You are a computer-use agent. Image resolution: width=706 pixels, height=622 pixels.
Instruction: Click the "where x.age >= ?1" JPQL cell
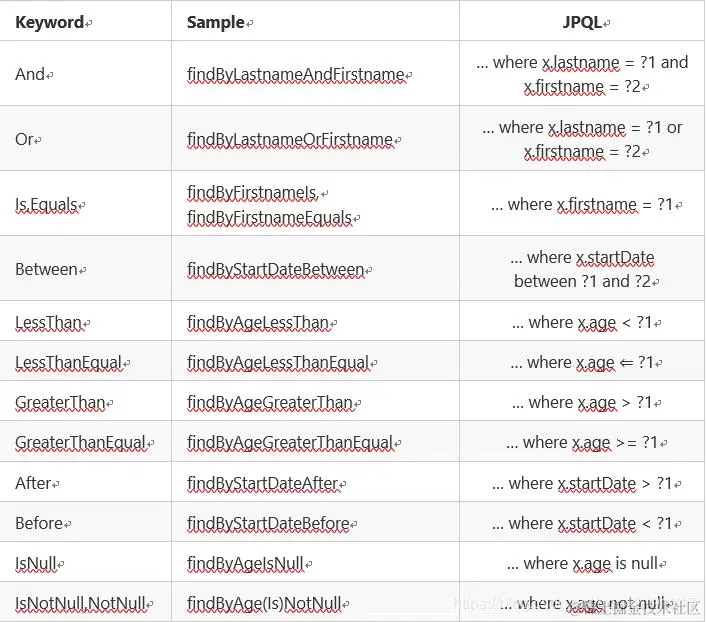[582, 443]
